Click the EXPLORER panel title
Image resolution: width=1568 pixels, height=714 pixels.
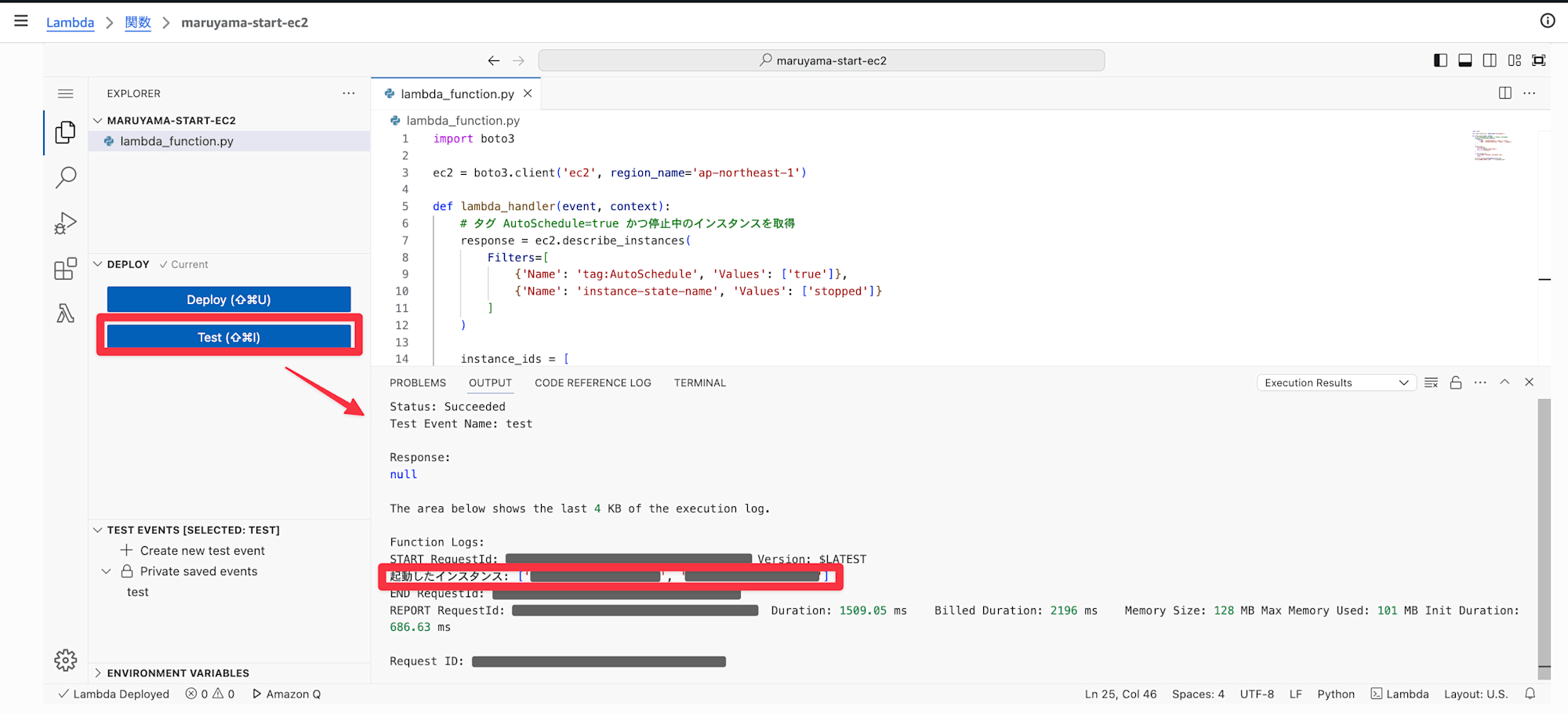[x=133, y=93]
